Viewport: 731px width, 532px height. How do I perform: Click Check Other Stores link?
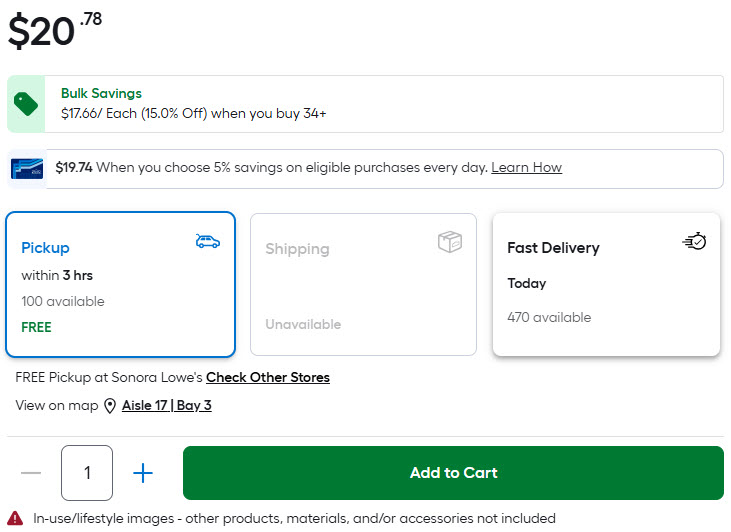(x=267, y=378)
